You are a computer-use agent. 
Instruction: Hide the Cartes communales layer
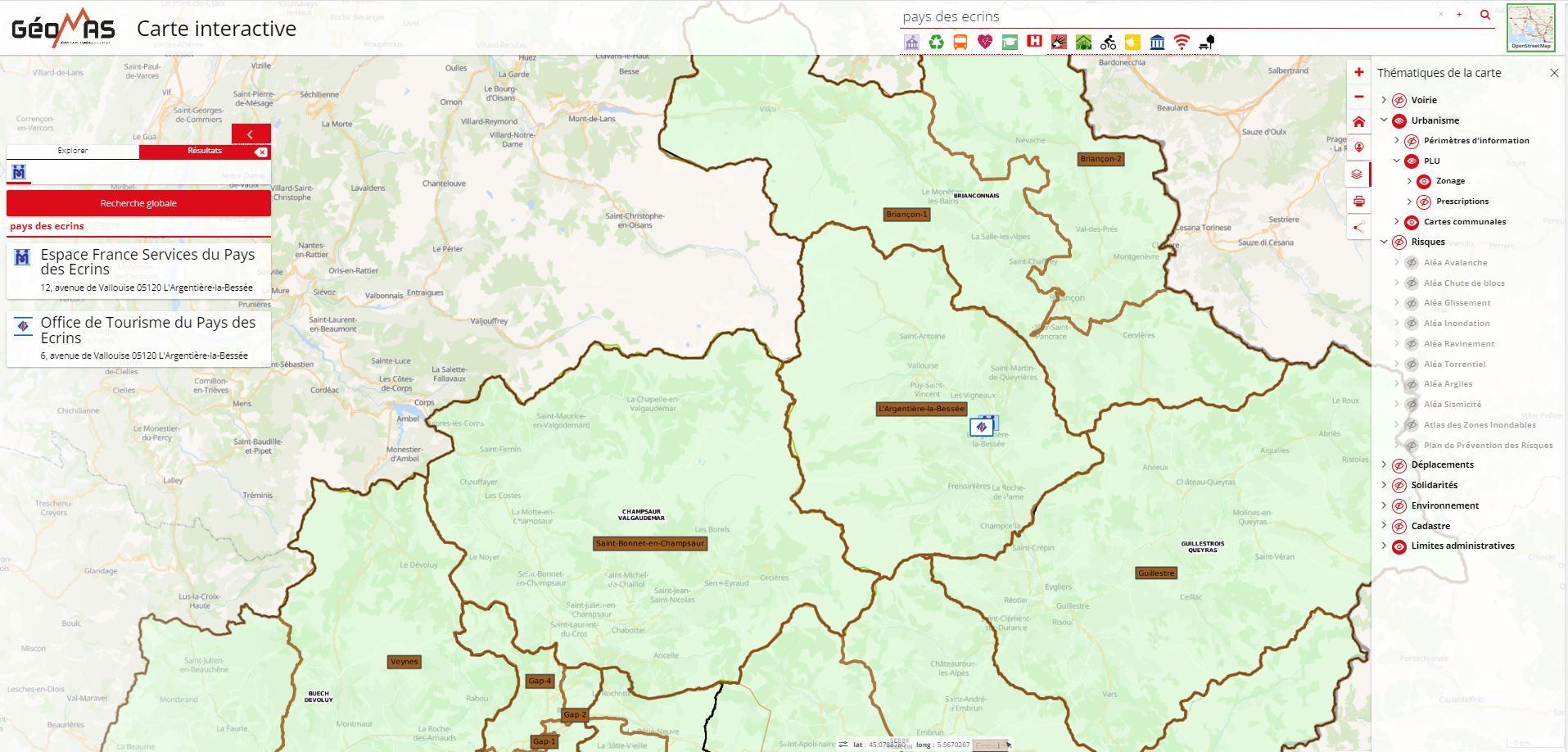(1412, 222)
